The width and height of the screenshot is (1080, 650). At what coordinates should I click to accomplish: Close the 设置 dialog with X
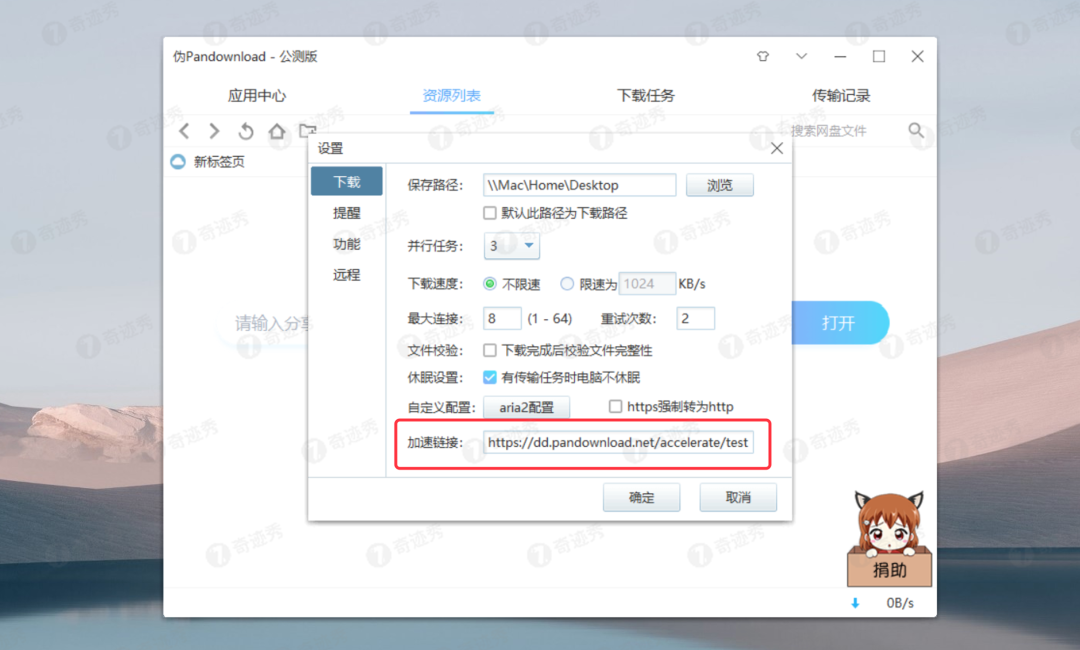point(777,148)
